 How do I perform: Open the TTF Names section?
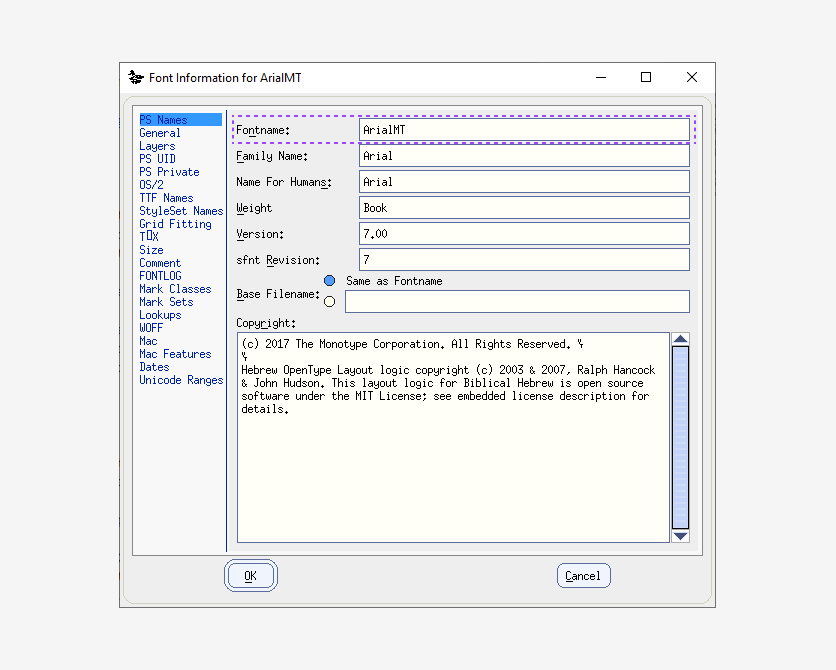pyautogui.click(x=166, y=197)
